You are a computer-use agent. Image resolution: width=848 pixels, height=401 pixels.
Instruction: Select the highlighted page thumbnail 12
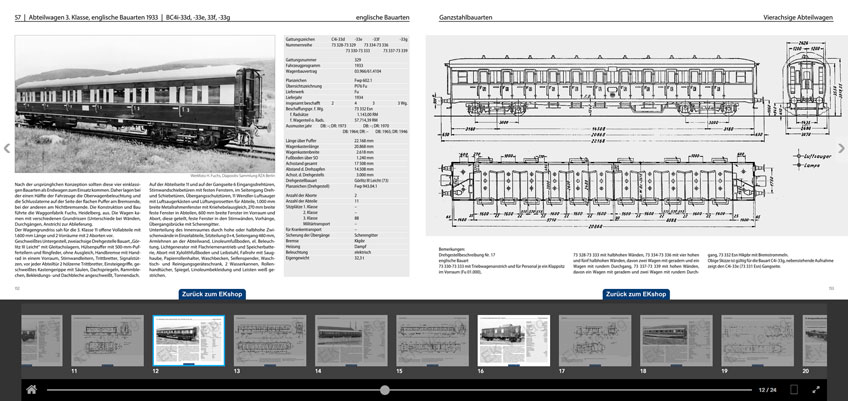[189, 341]
